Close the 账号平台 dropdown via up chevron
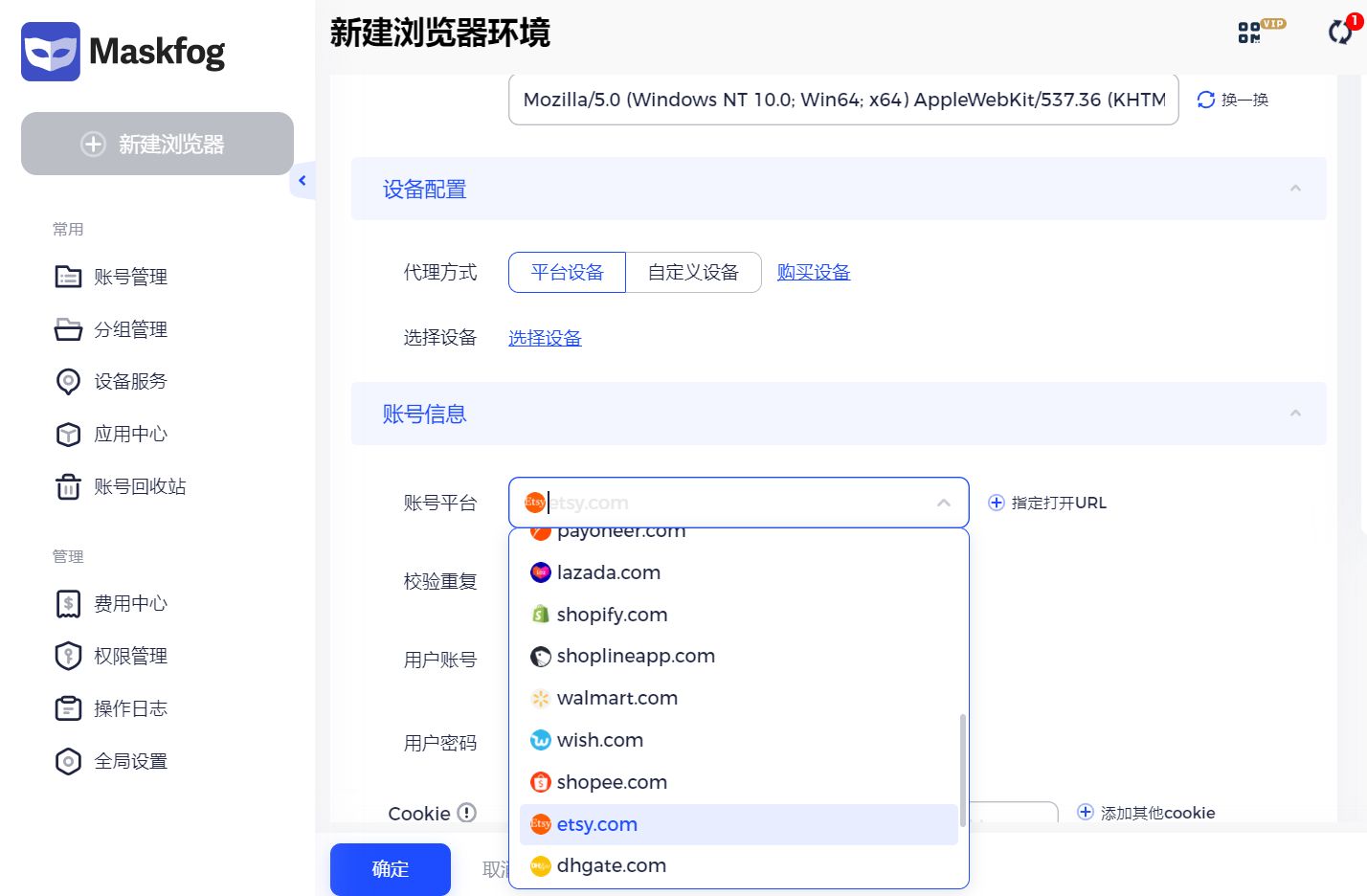 click(x=944, y=503)
